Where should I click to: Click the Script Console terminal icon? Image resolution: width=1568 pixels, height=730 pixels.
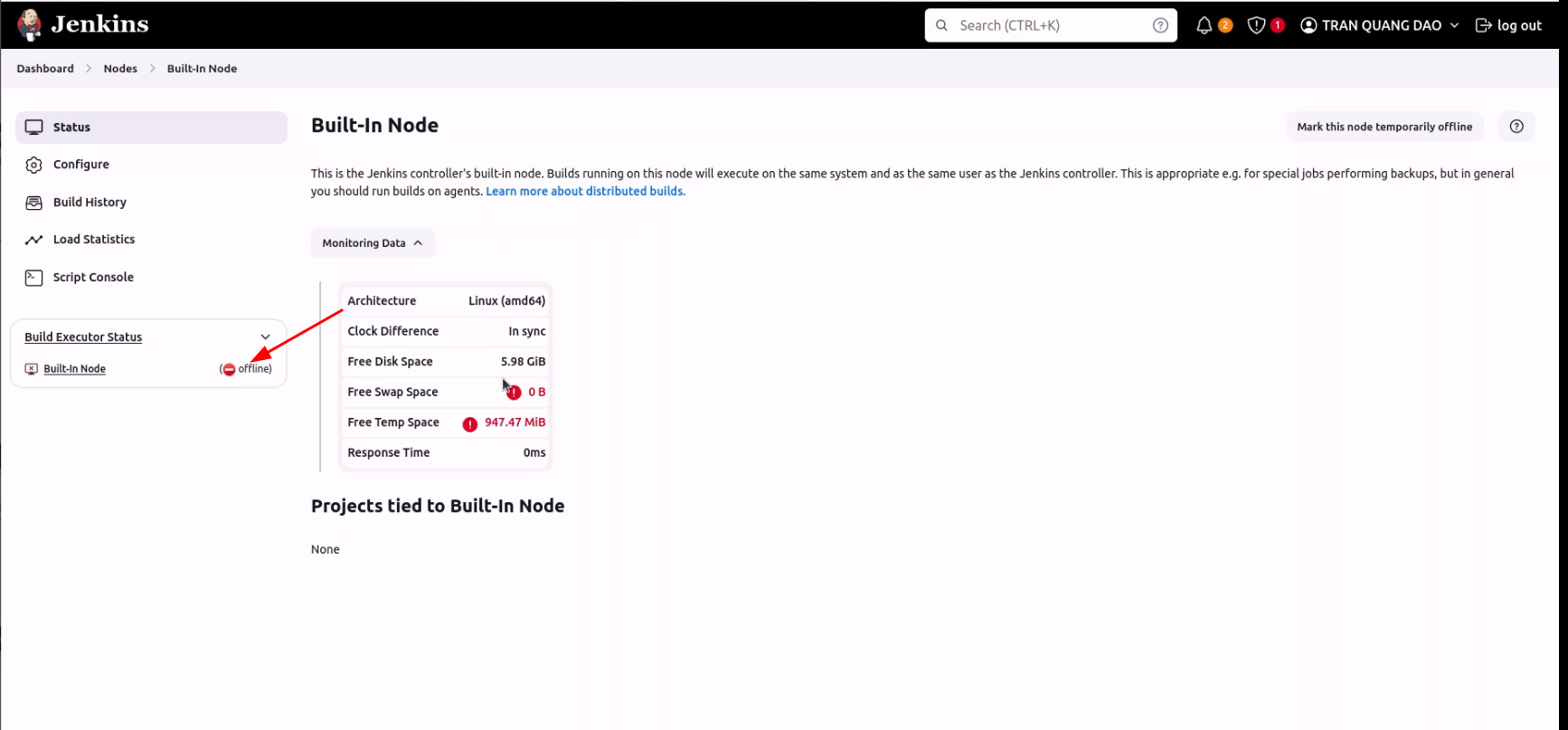pyautogui.click(x=34, y=278)
